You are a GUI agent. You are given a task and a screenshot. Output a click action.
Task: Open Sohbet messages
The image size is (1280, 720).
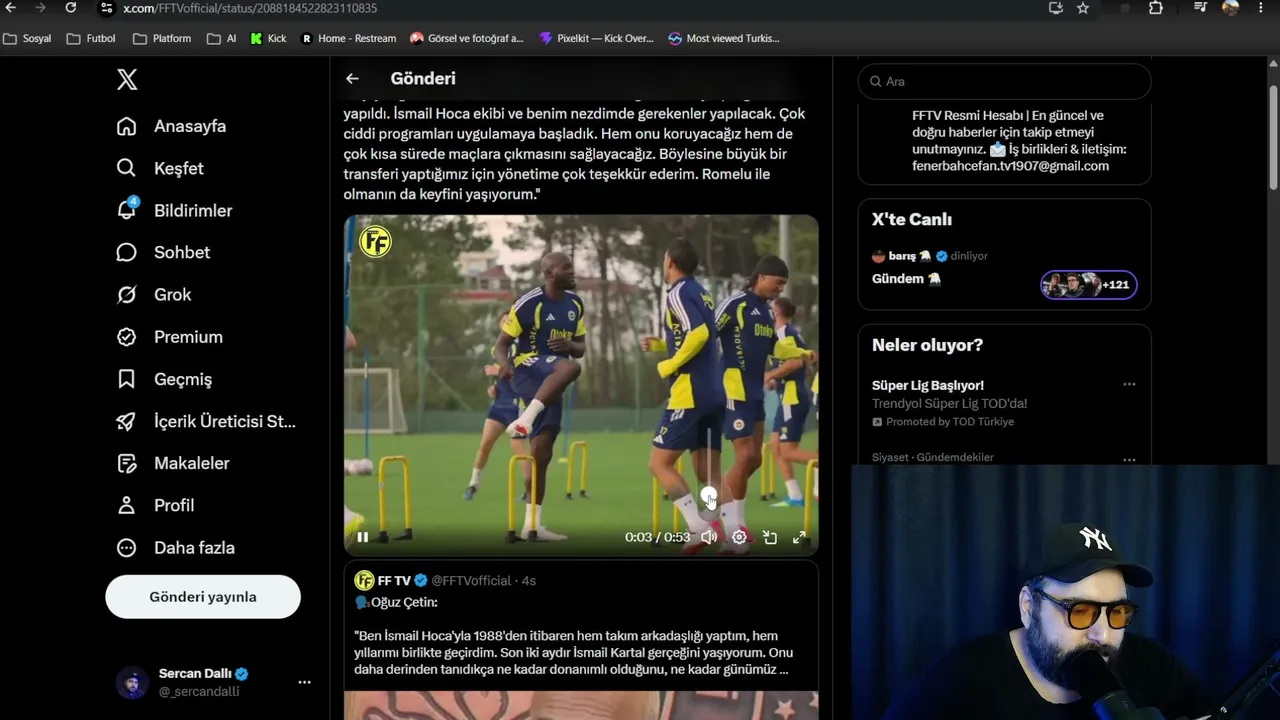(163, 252)
